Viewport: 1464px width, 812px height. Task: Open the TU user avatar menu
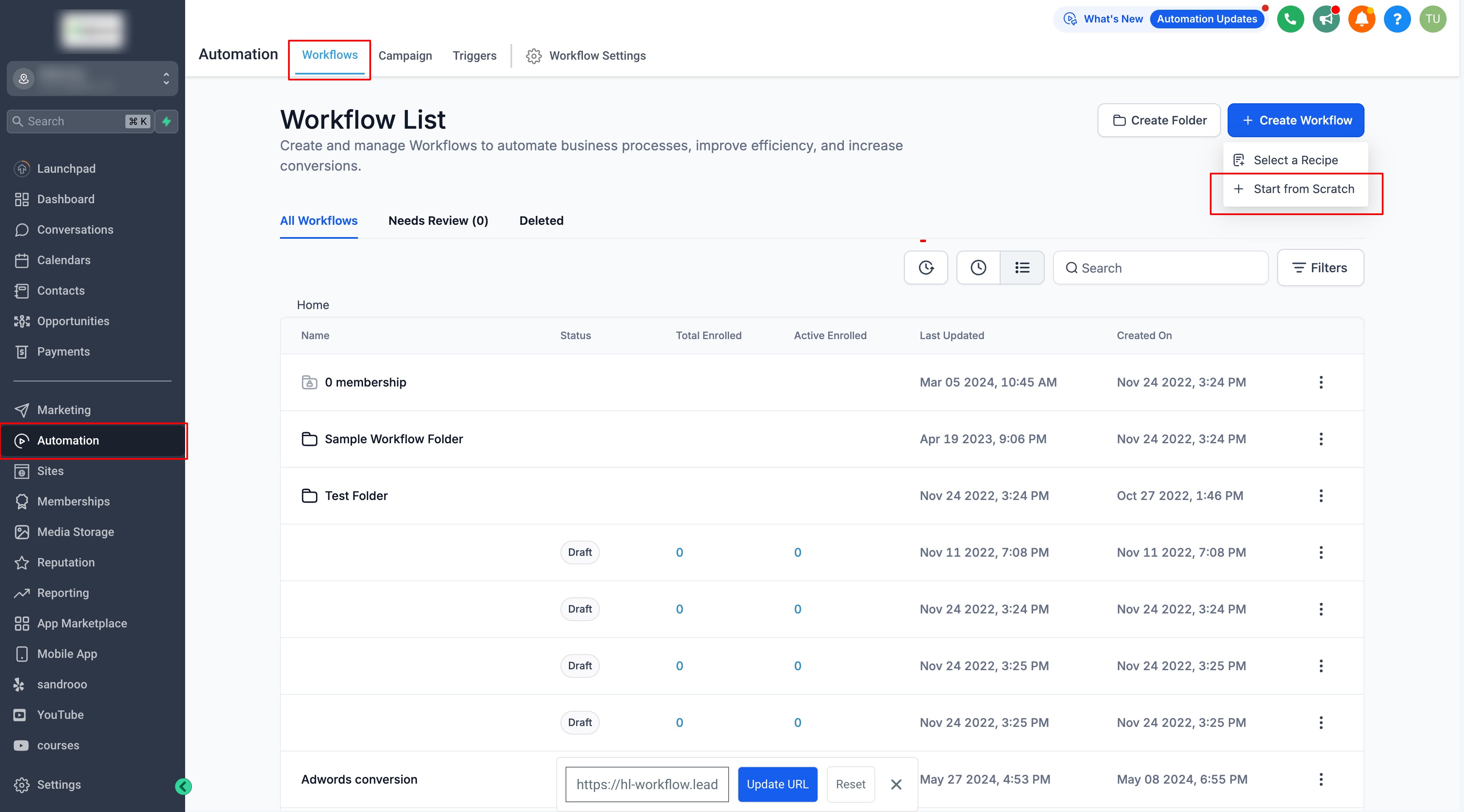[x=1433, y=19]
